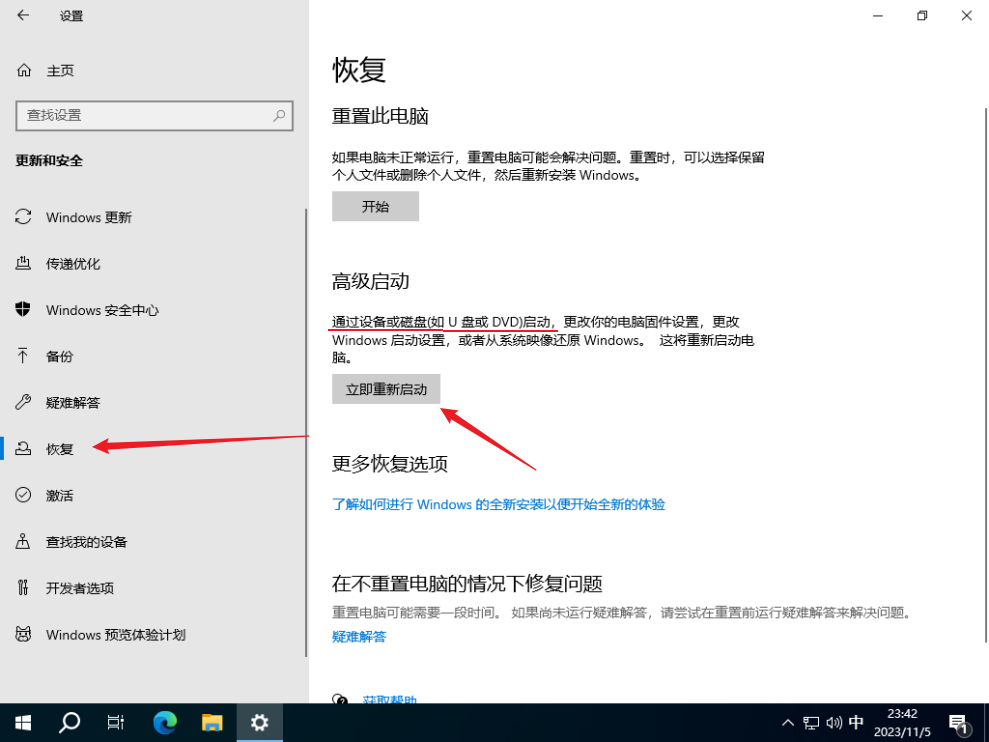Screen dimensions: 989x742
Task: Open the notification center icon
Action: pos(959,724)
